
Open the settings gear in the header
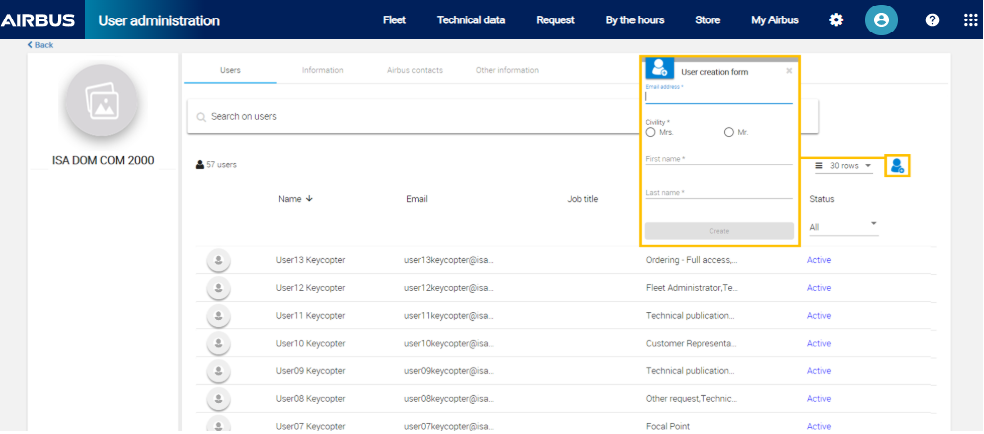pyautogui.click(x=836, y=20)
